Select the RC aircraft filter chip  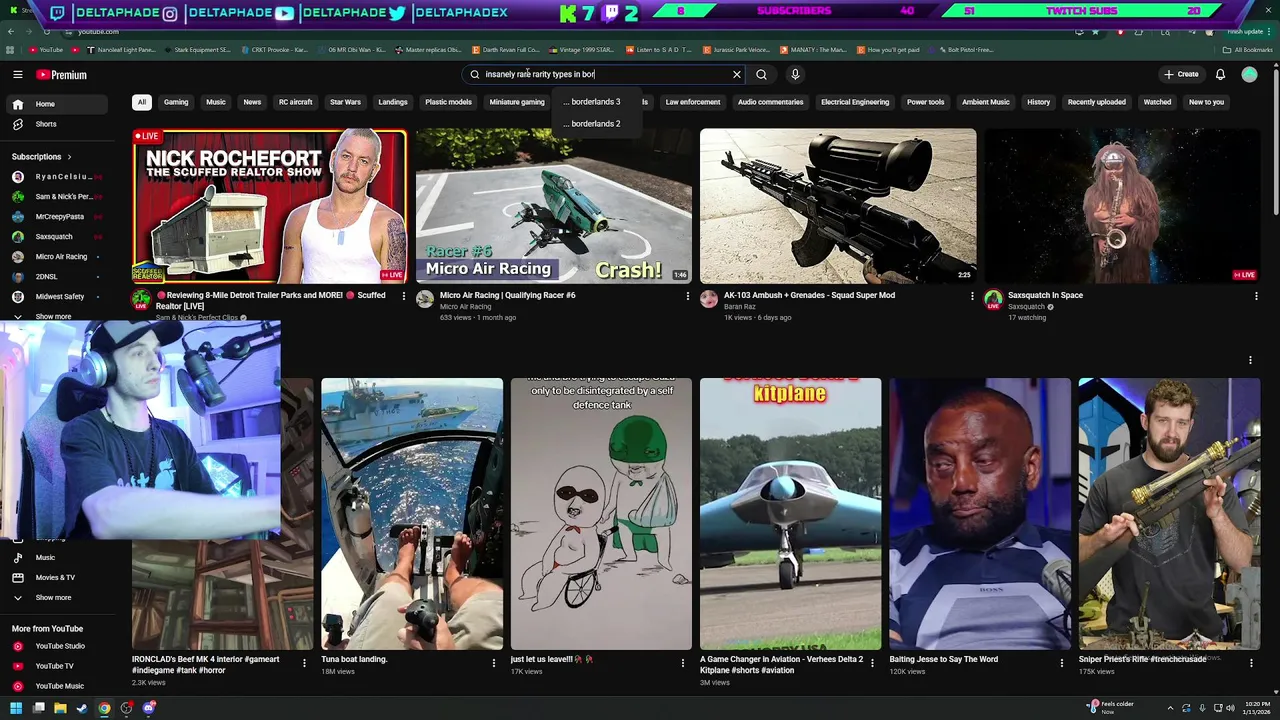(x=295, y=102)
